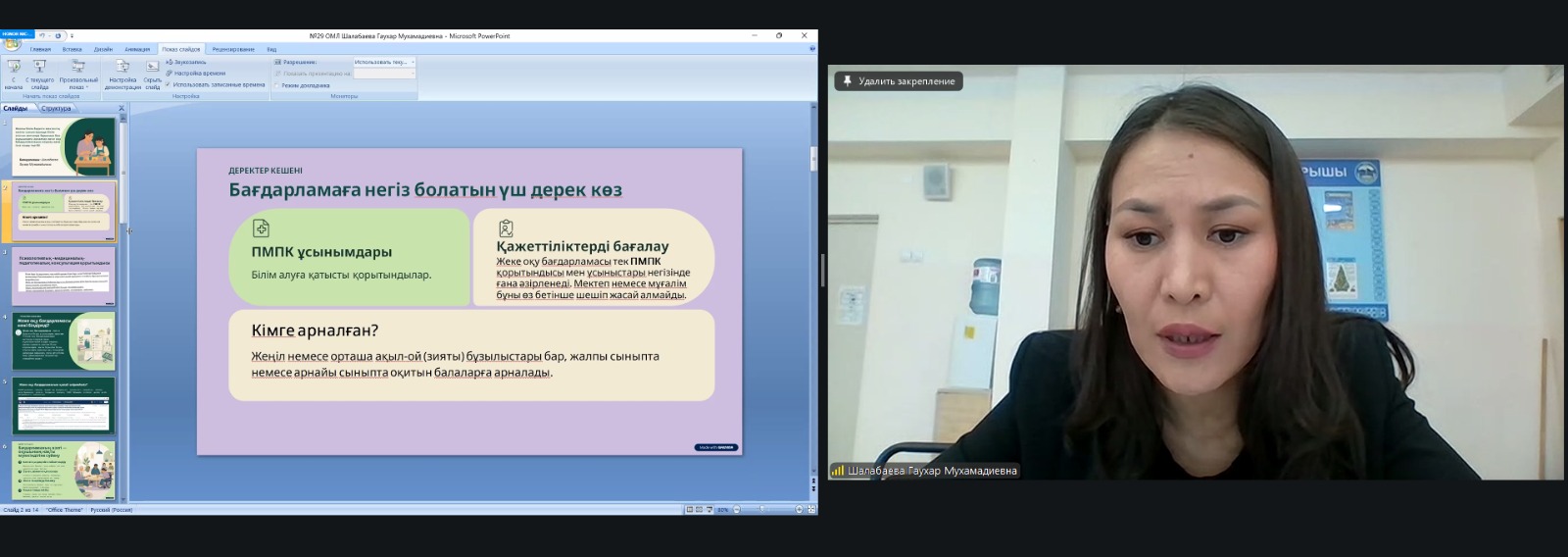This screenshot has width=1568, height=557.
Task: Click Redo in the Quick Access Toolbar
Action: click(58, 35)
